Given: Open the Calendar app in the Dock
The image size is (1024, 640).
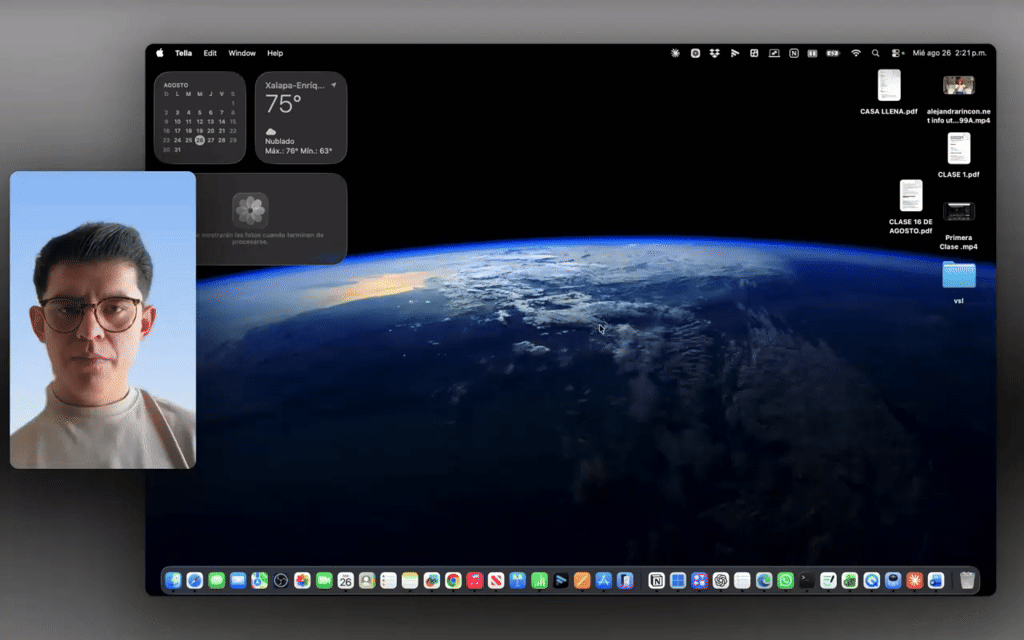Looking at the screenshot, I should (345, 580).
